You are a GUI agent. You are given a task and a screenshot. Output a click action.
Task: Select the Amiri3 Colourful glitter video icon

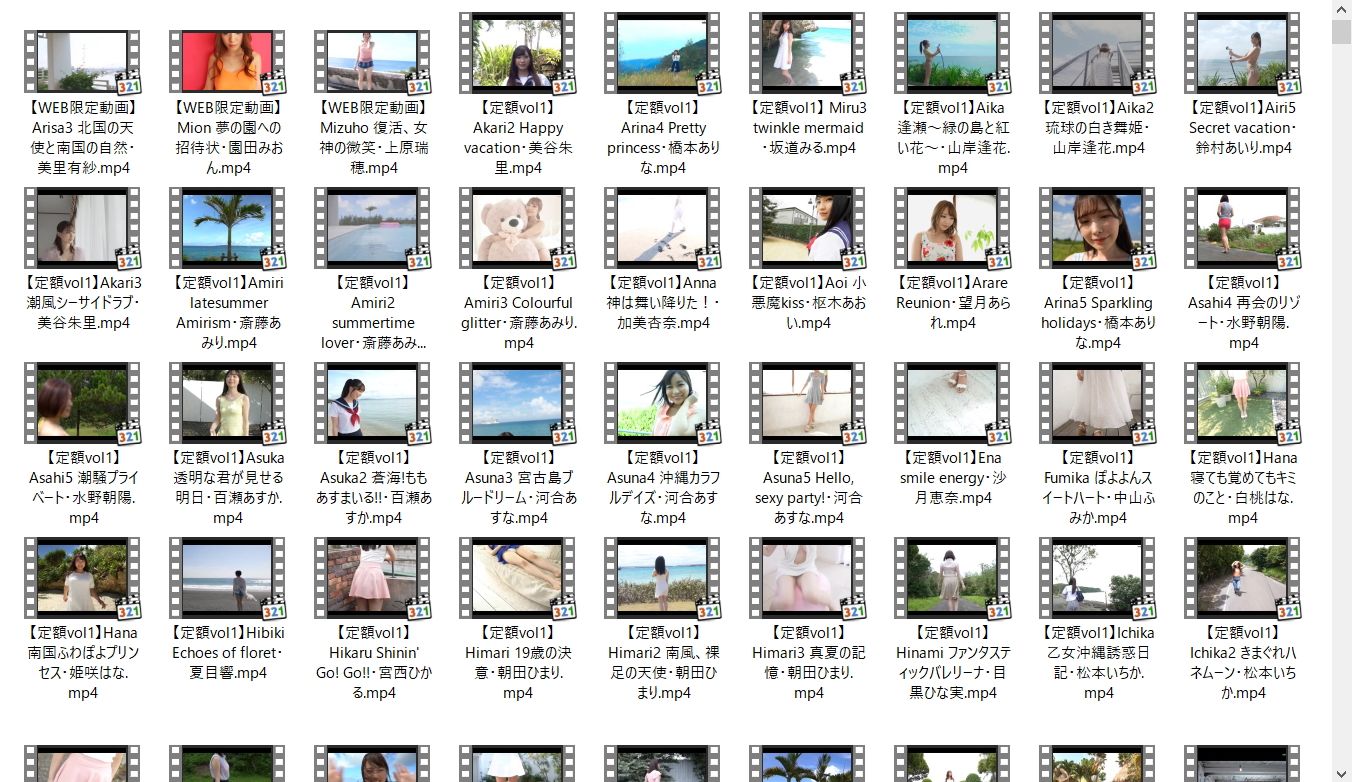pos(517,228)
